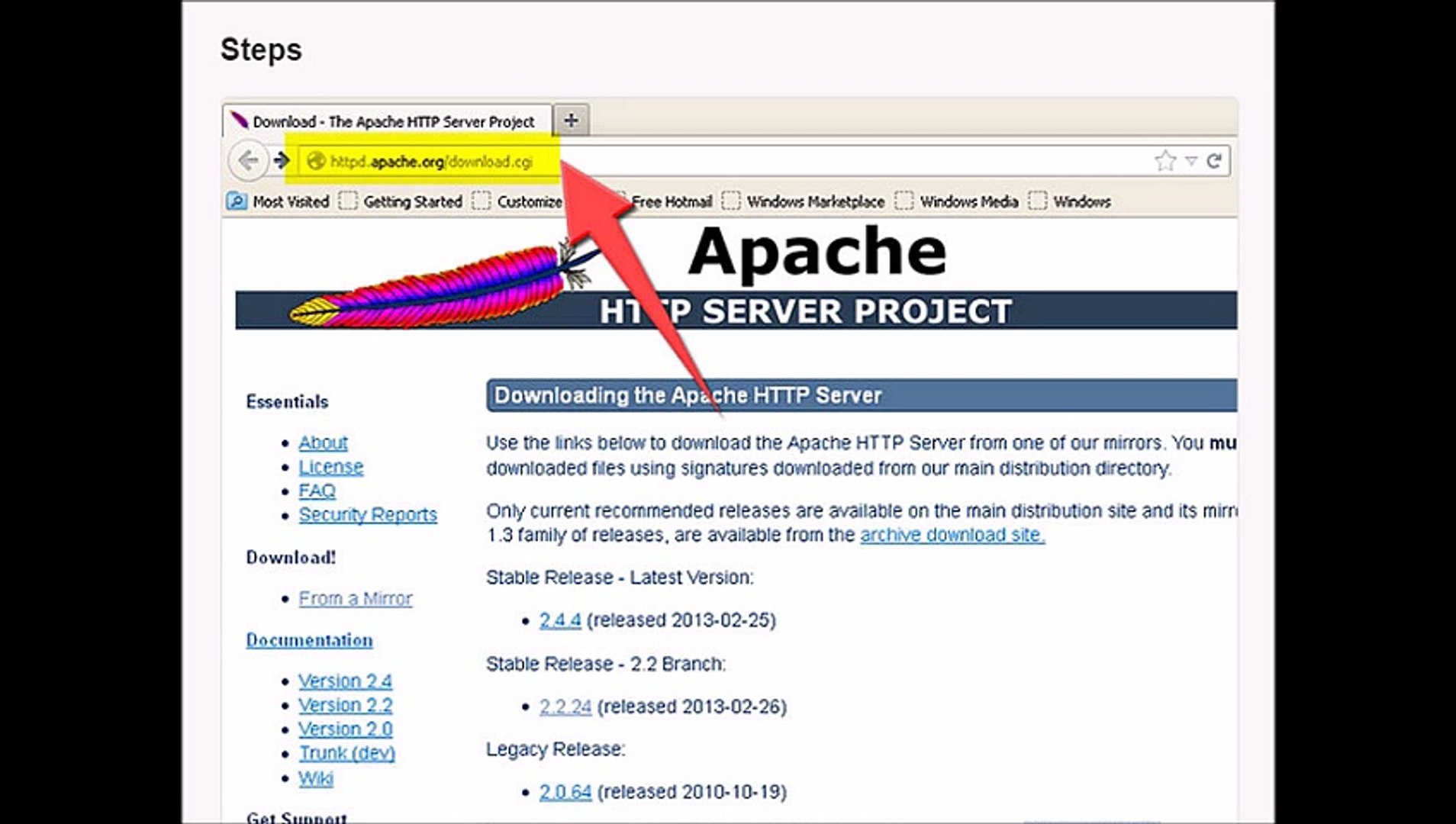Screen dimensions: 1456x824
Task: Click the site identity globe icon
Action: 315,161
